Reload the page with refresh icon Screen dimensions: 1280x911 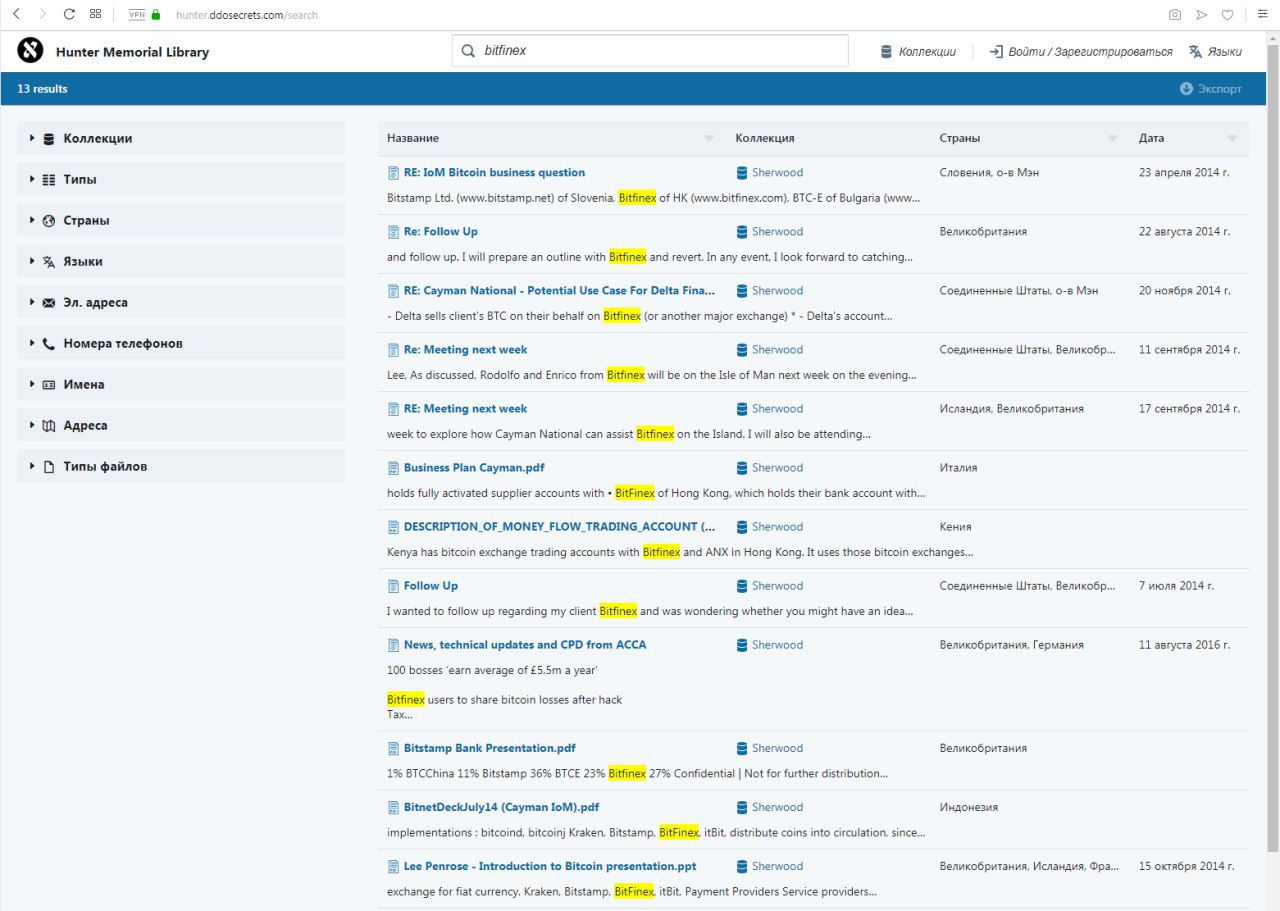tap(69, 14)
